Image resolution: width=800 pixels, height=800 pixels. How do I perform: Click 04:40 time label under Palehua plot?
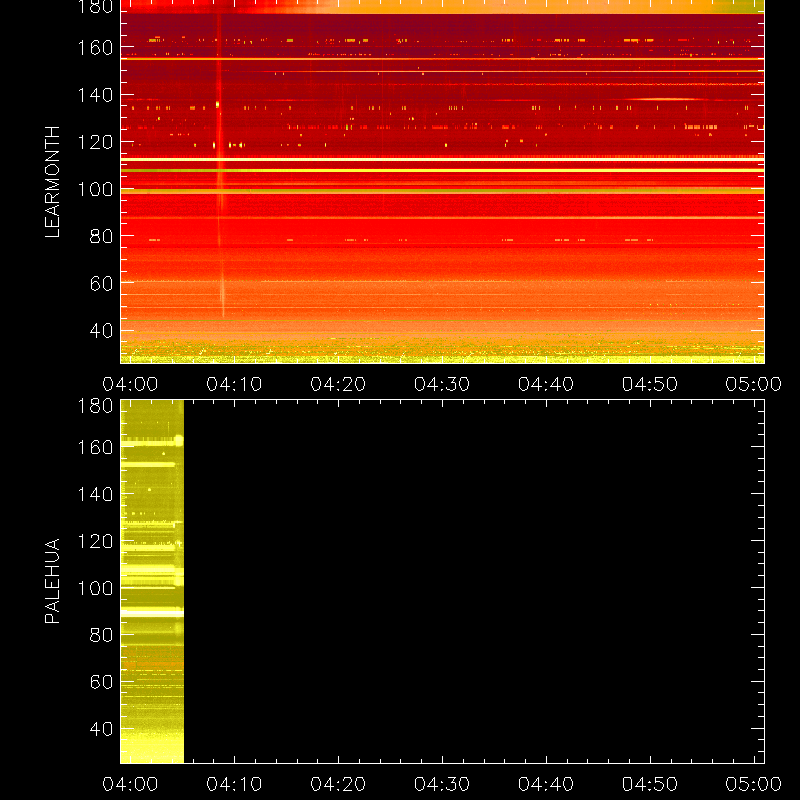click(x=546, y=784)
